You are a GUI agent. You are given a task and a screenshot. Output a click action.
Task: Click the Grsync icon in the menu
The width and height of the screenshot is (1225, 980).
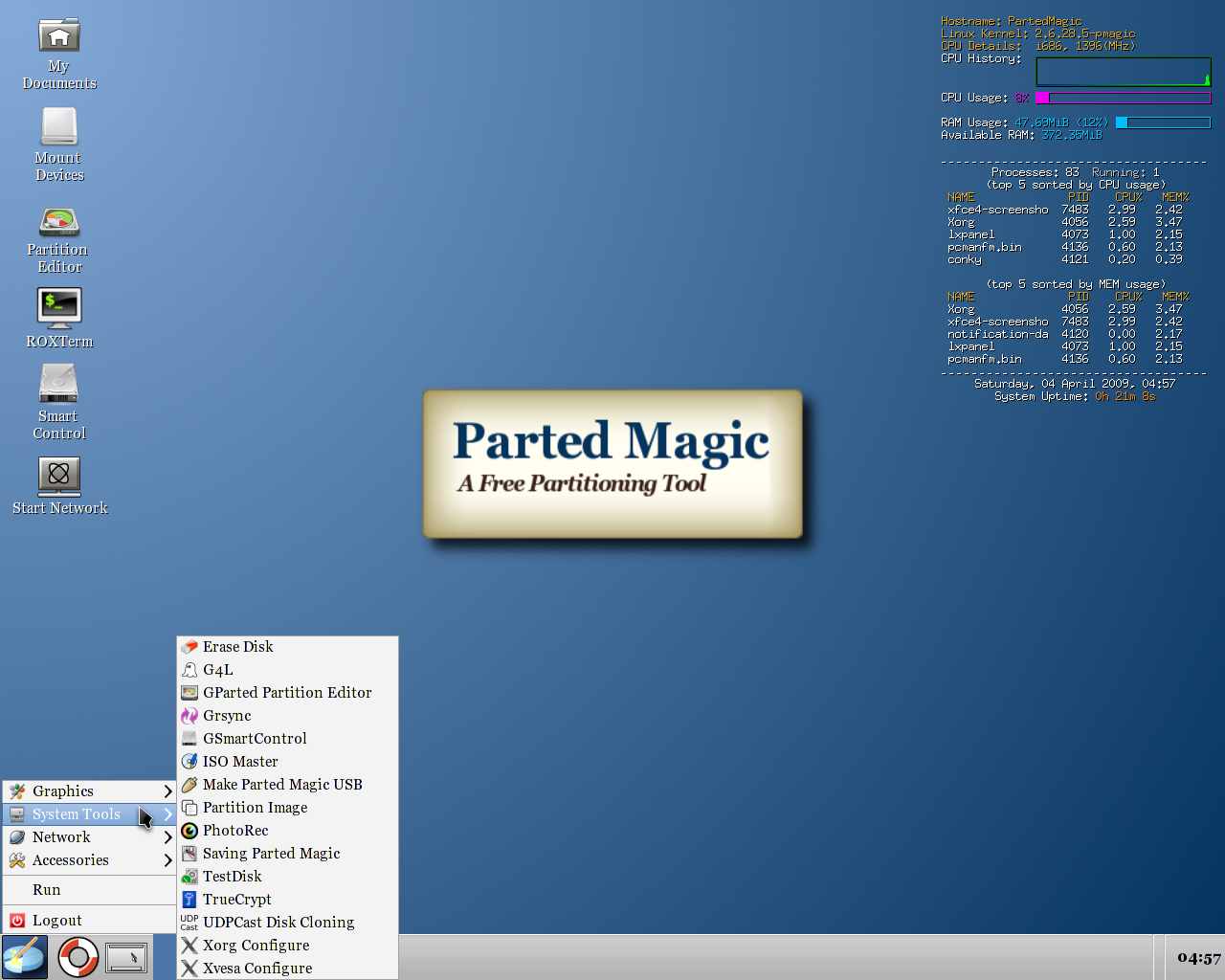click(189, 716)
